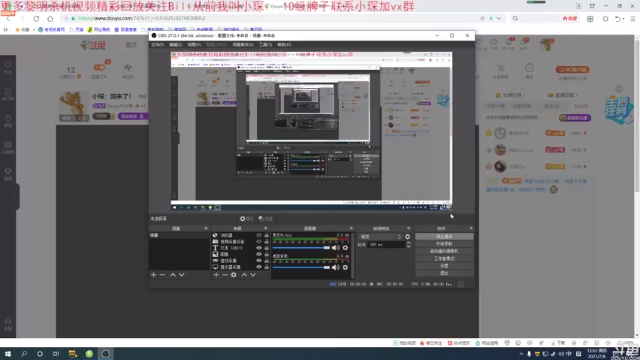Open OBS 编辑(E) menu

[x=176, y=44]
